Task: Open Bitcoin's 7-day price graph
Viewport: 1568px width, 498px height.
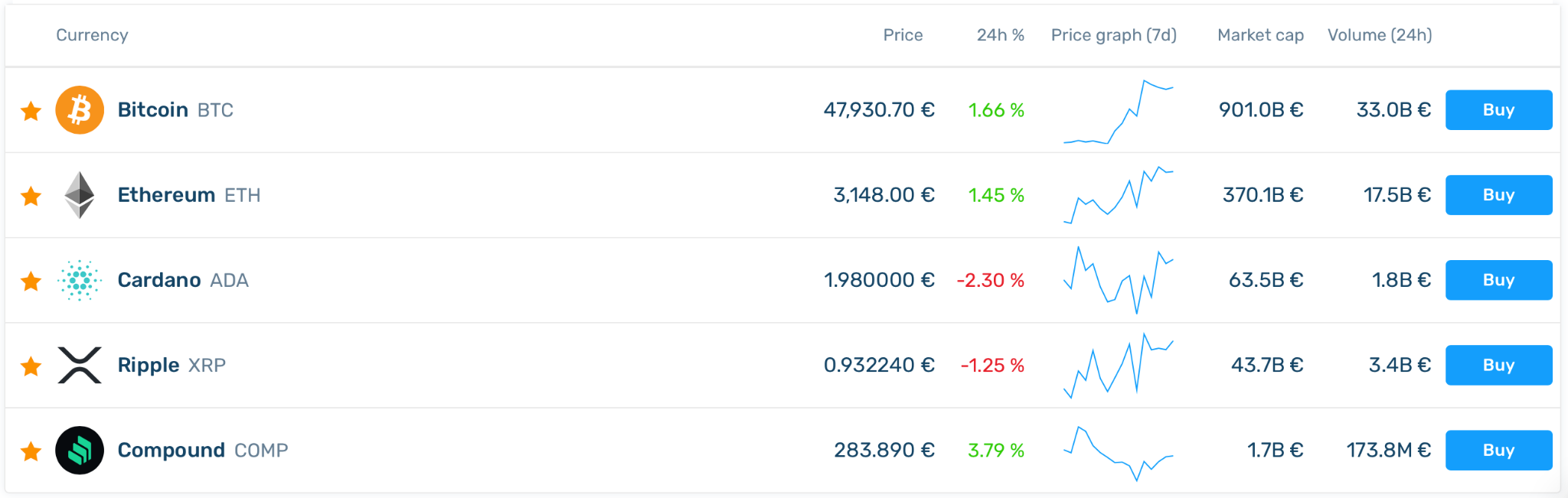Action: tap(1119, 111)
